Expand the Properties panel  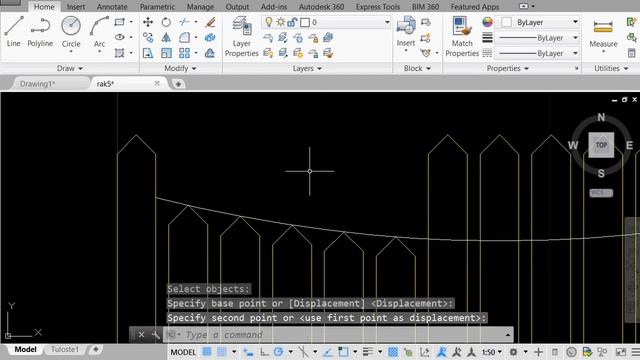click(507, 68)
